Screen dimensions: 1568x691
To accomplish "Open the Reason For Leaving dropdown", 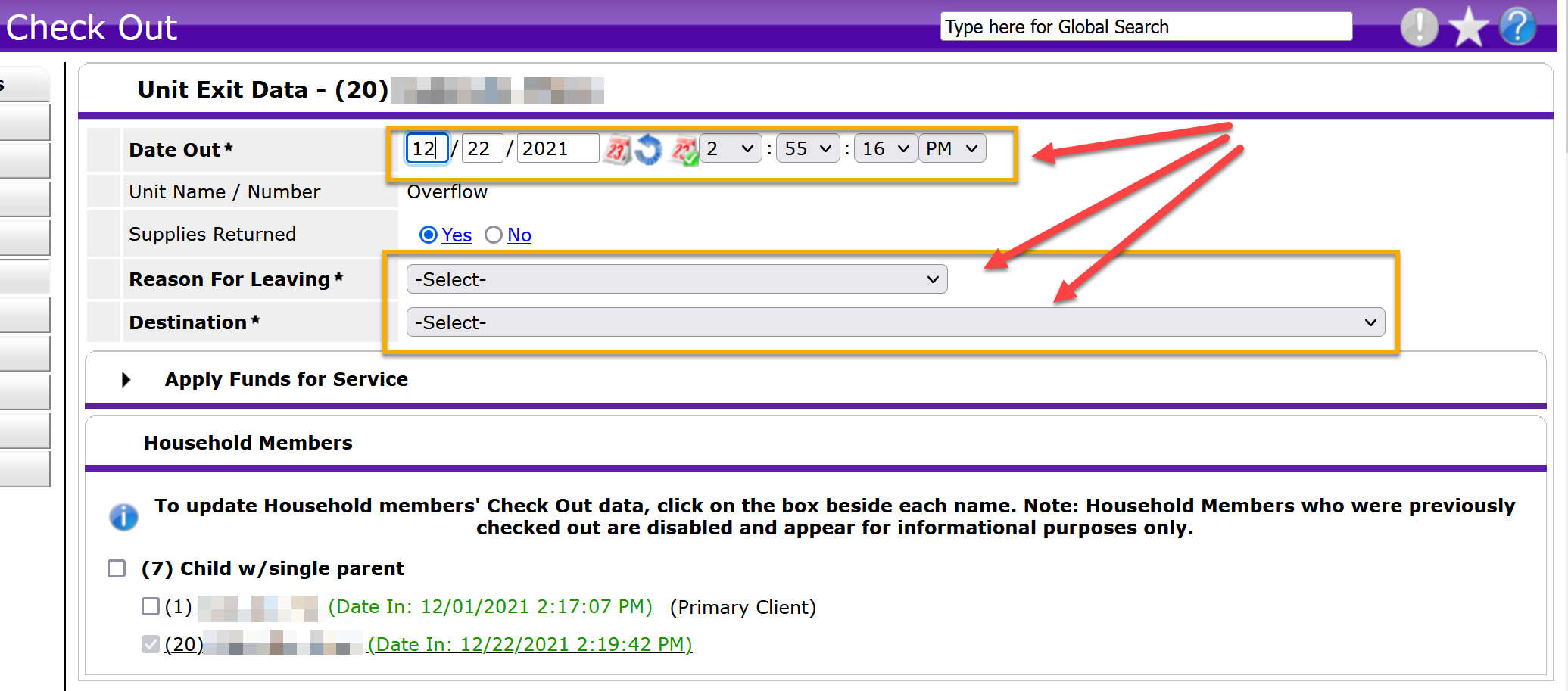I will (676, 279).
